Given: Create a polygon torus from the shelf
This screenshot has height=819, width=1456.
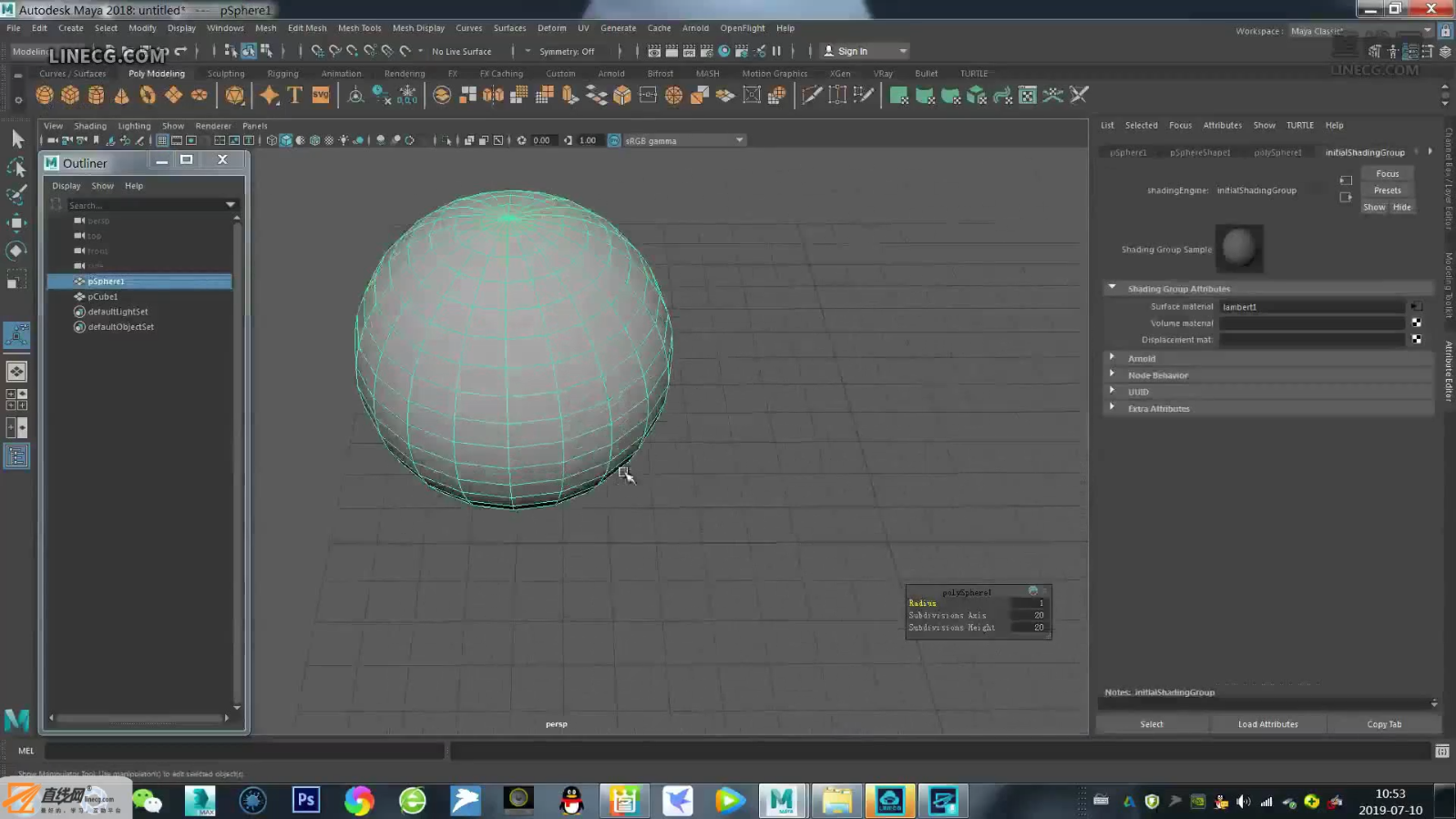Looking at the screenshot, I should click(x=148, y=95).
